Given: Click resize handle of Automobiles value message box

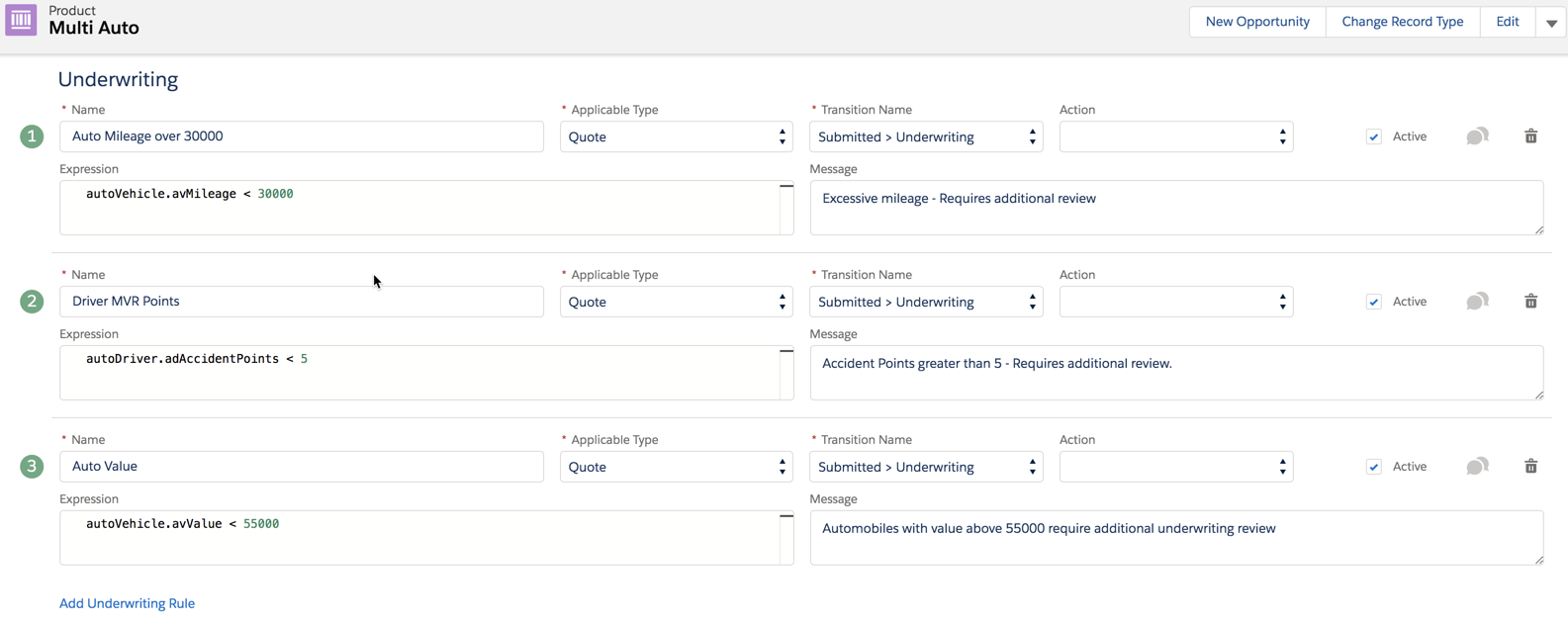Looking at the screenshot, I should [1538, 560].
